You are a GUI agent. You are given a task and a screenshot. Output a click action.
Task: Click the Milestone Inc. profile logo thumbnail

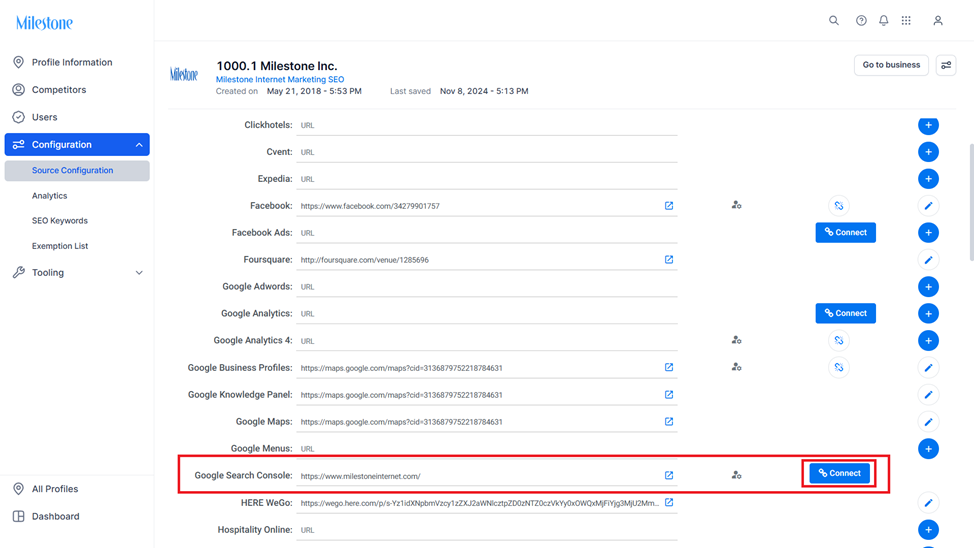point(184,75)
